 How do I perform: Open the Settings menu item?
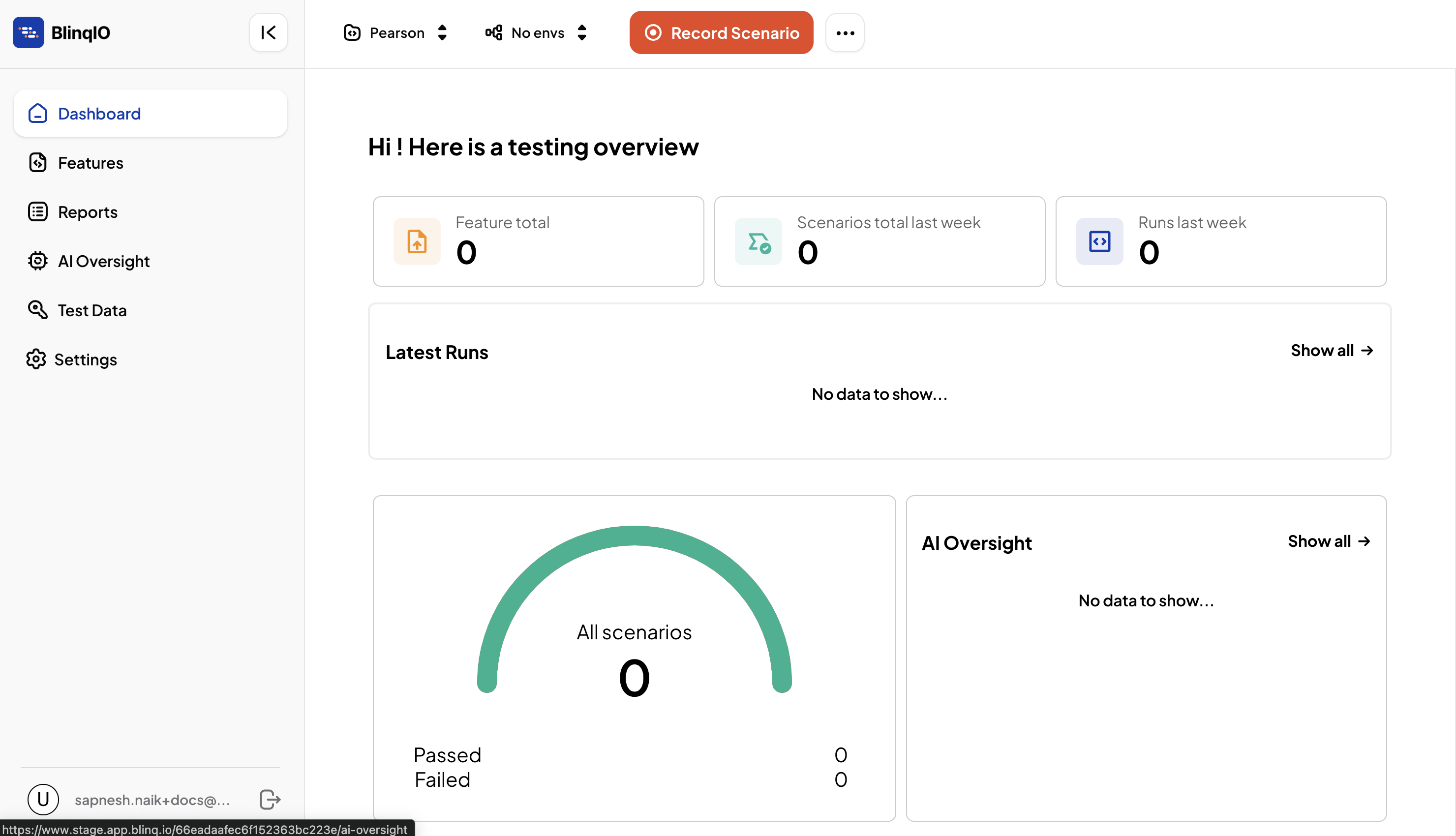pos(151,359)
